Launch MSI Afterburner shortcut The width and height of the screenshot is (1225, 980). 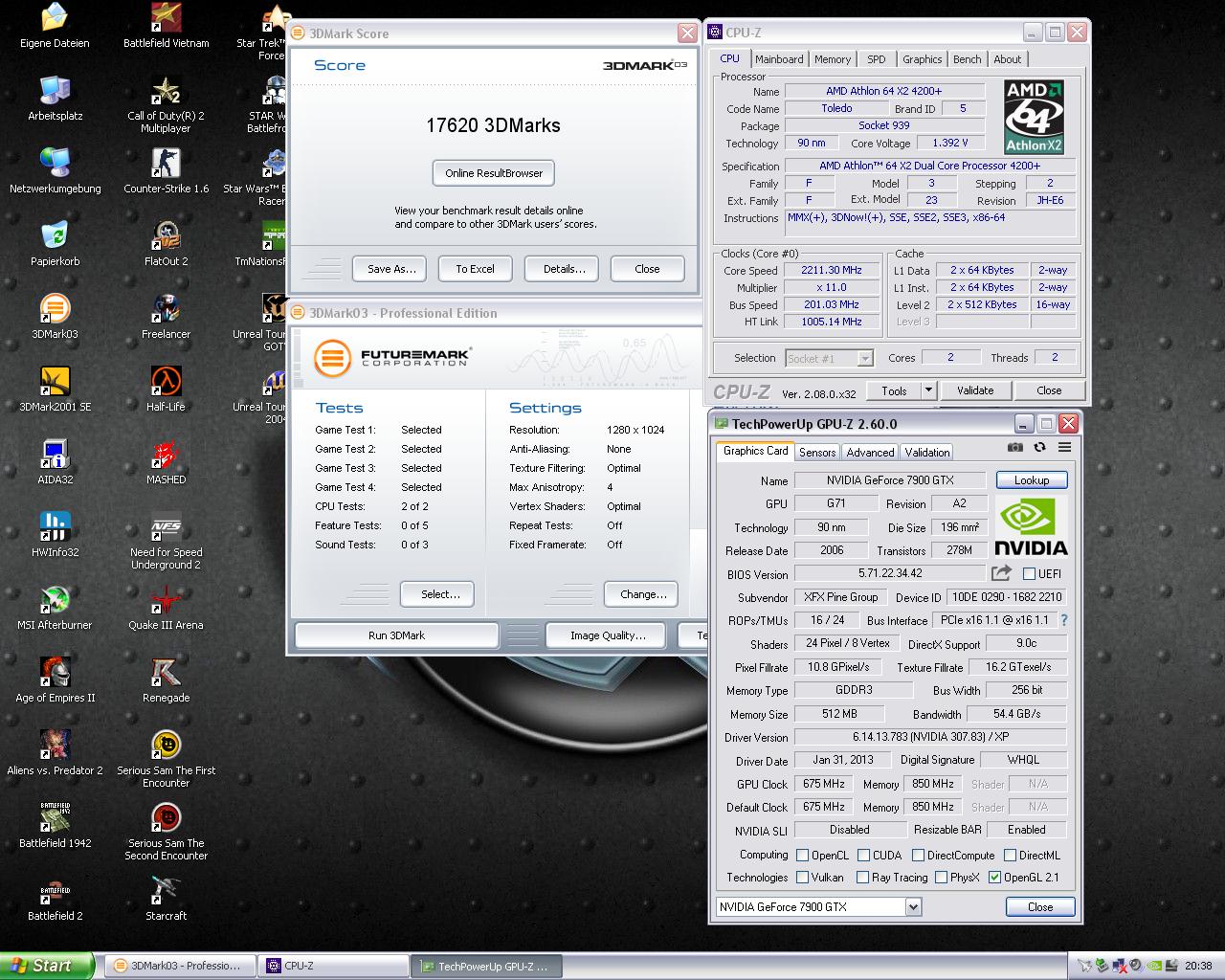coord(56,609)
